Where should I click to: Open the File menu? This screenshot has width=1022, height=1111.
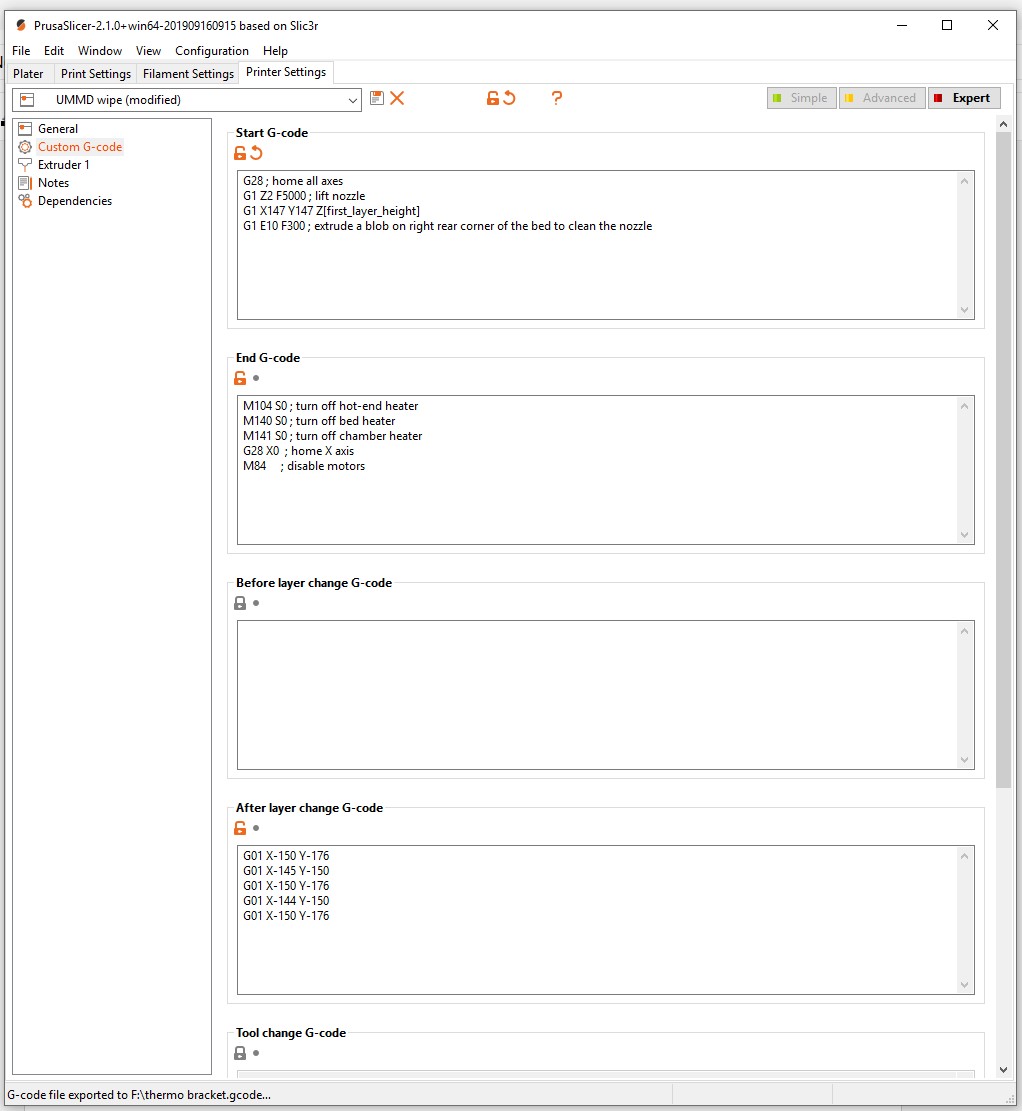pyautogui.click(x=21, y=51)
